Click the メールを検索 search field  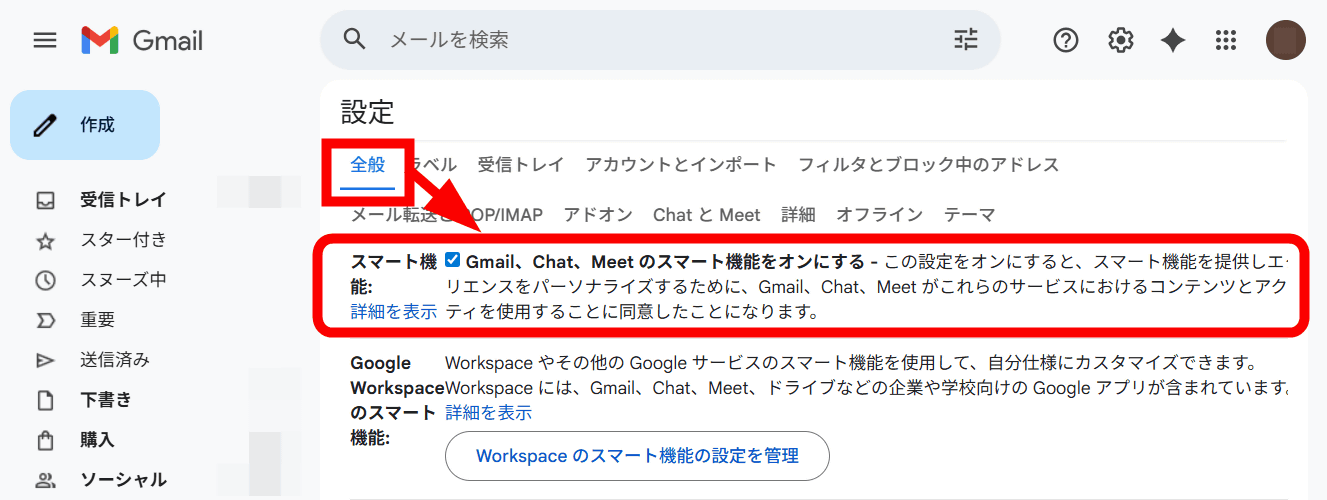660,40
